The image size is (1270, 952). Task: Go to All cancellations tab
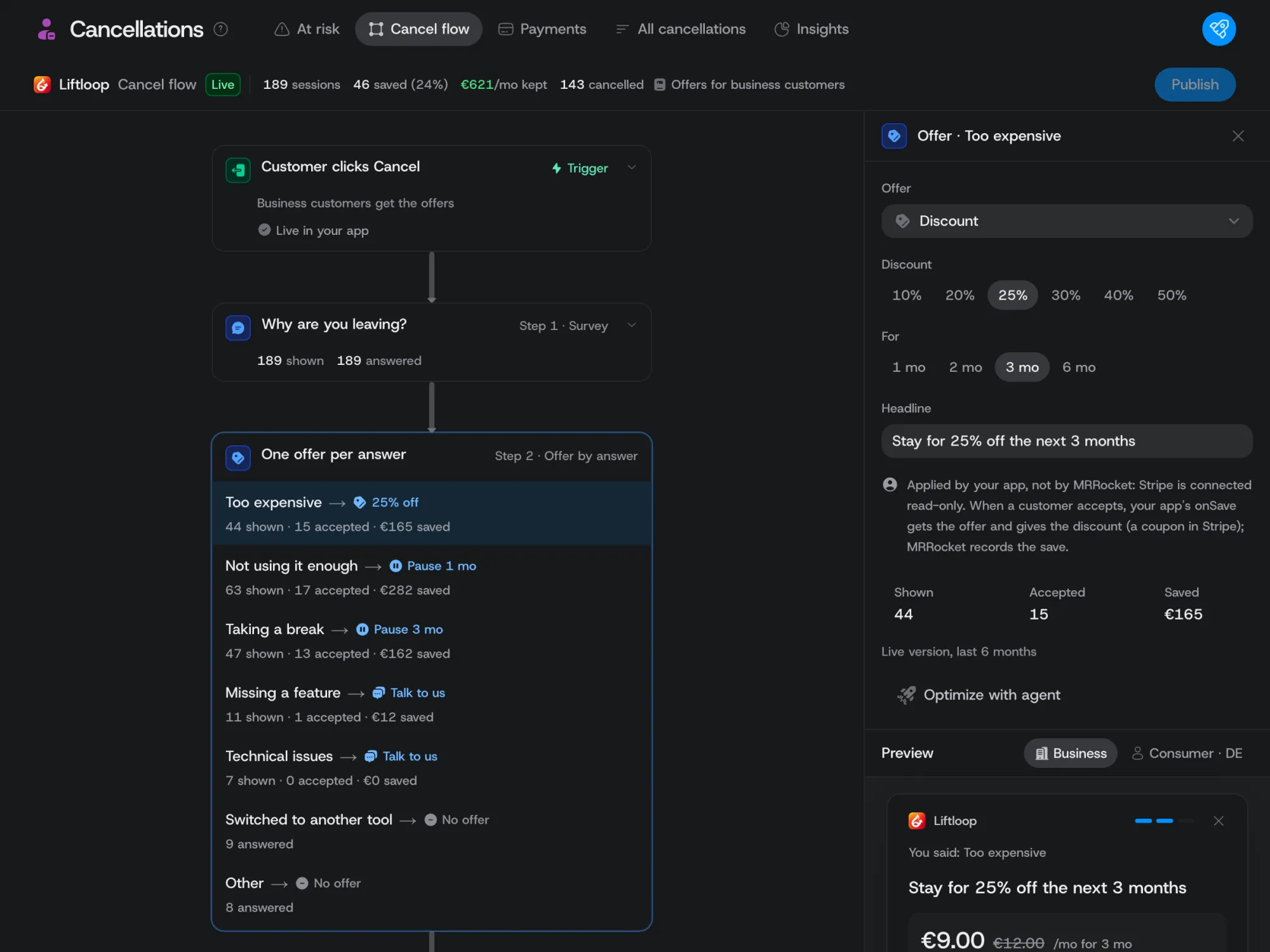tap(681, 29)
